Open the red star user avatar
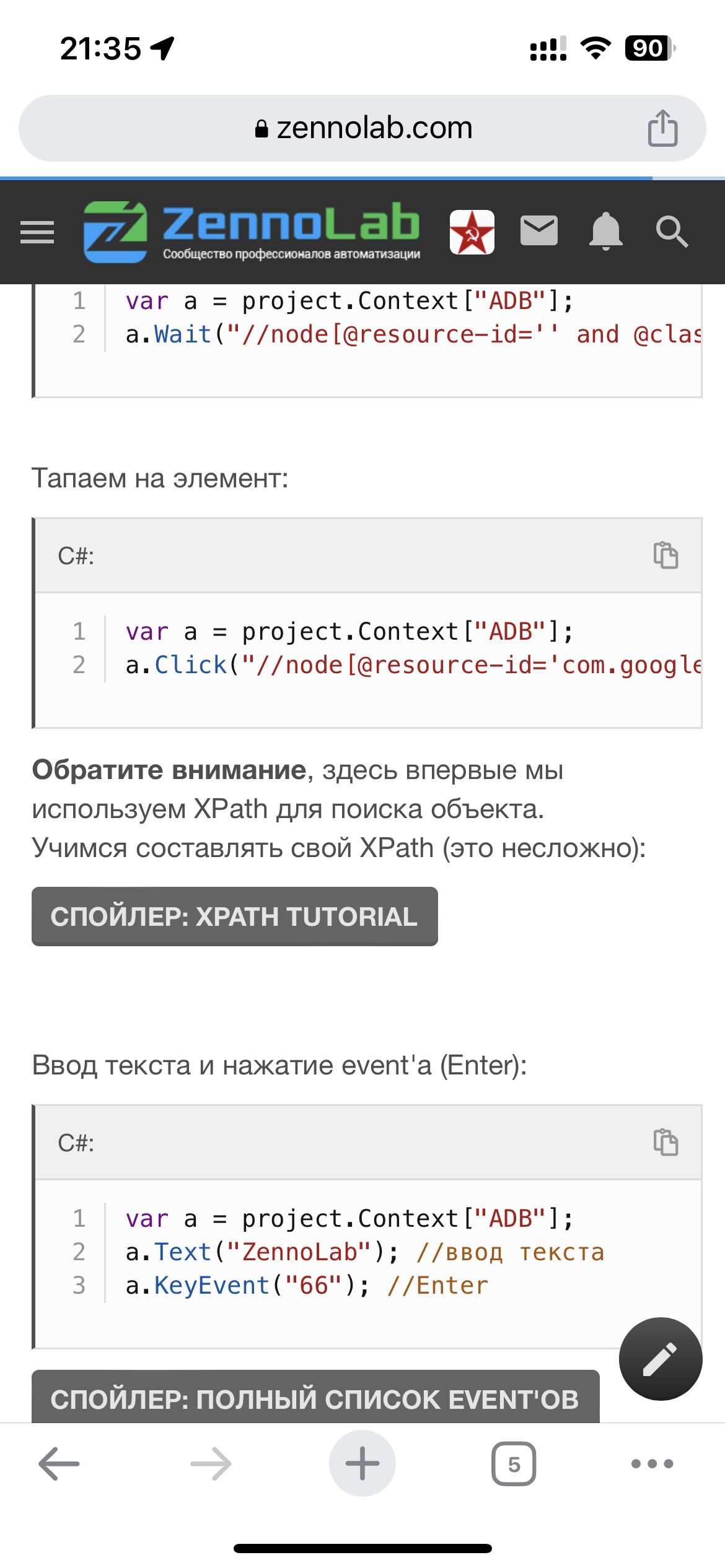The width and height of the screenshot is (725, 1568). click(x=472, y=232)
